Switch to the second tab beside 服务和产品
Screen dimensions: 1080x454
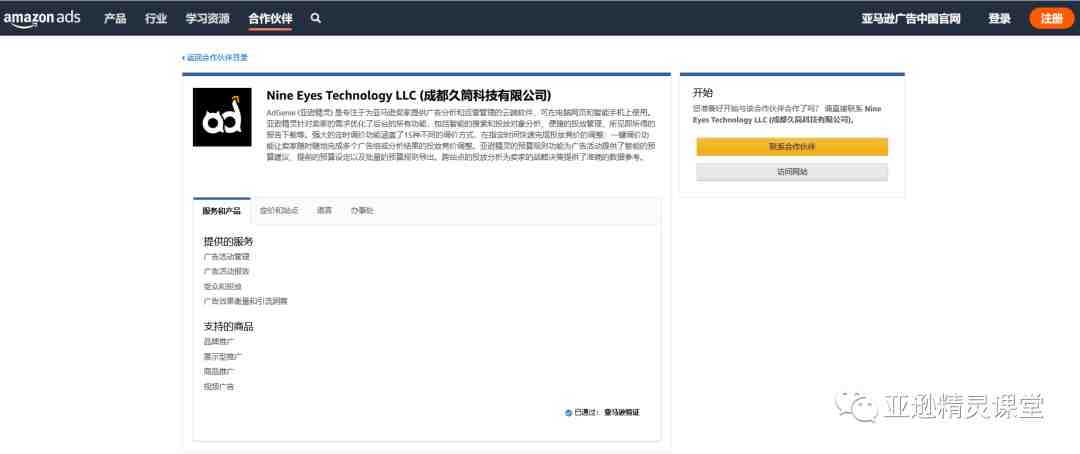coord(279,211)
